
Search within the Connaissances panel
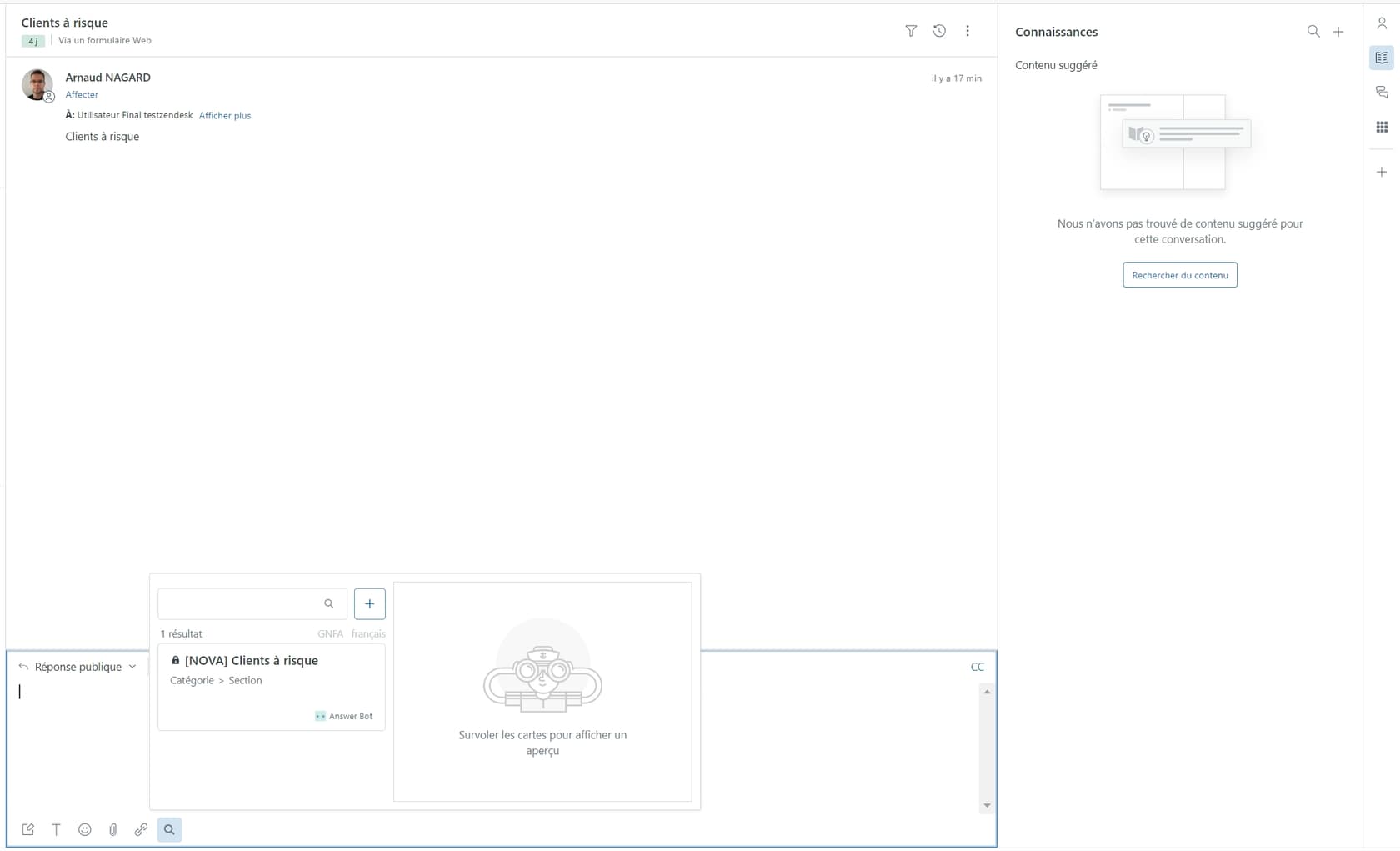(x=1312, y=31)
